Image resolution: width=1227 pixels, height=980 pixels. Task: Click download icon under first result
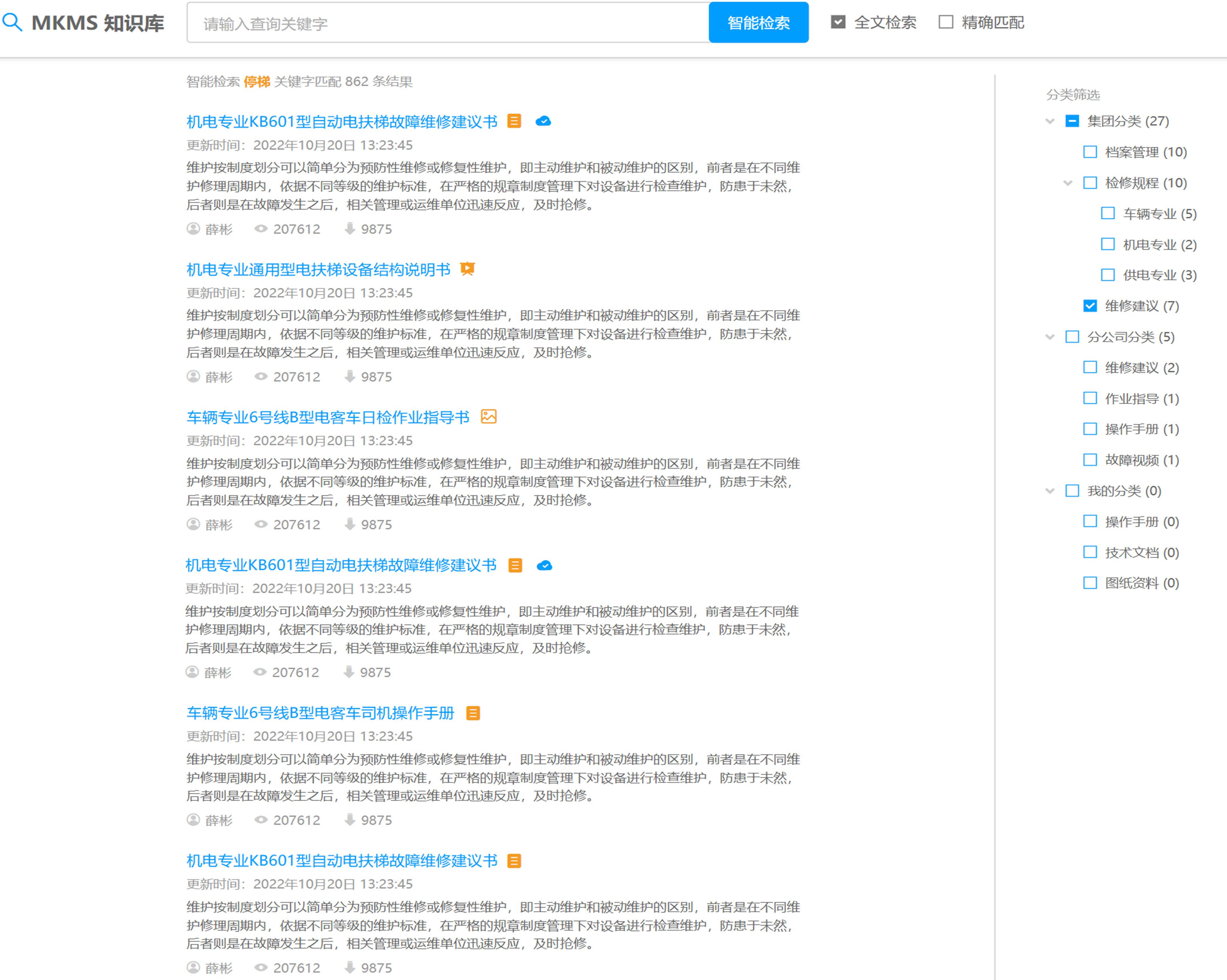click(x=350, y=229)
